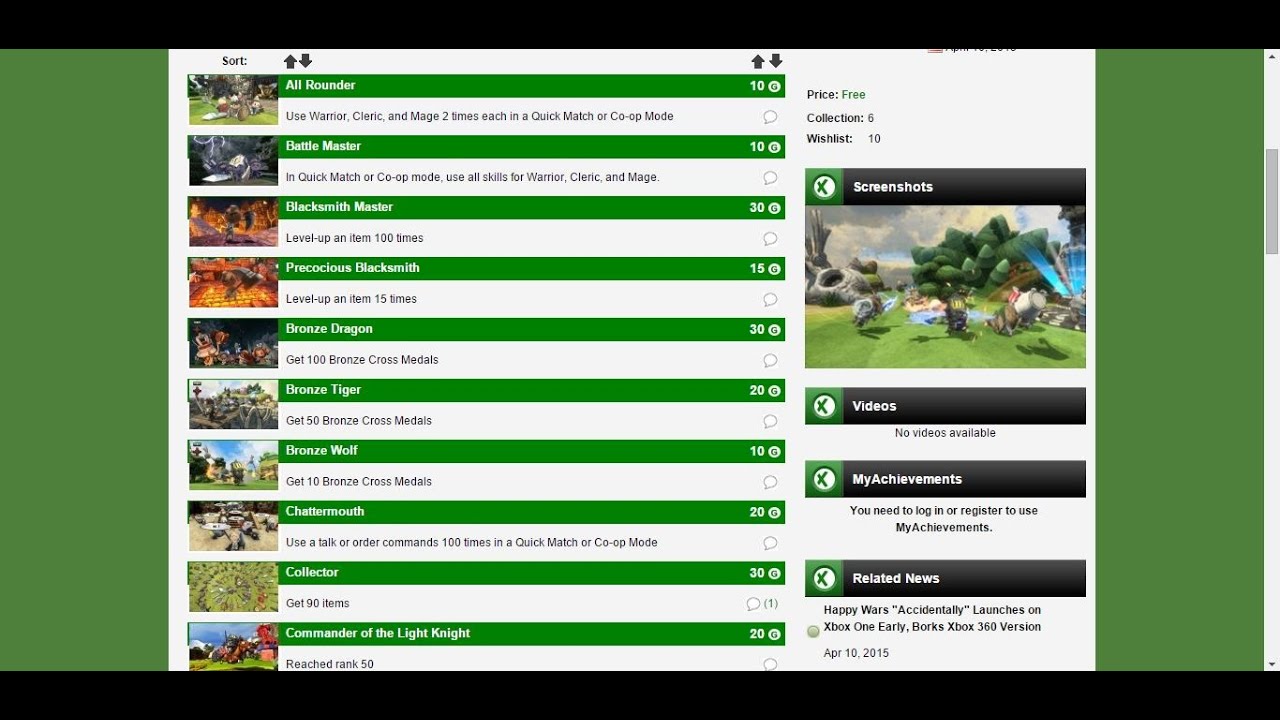The width and height of the screenshot is (1280, 720).
Task: Open comments bubble for Blacksmith Master achievement
Action: [x=770, y=239]
